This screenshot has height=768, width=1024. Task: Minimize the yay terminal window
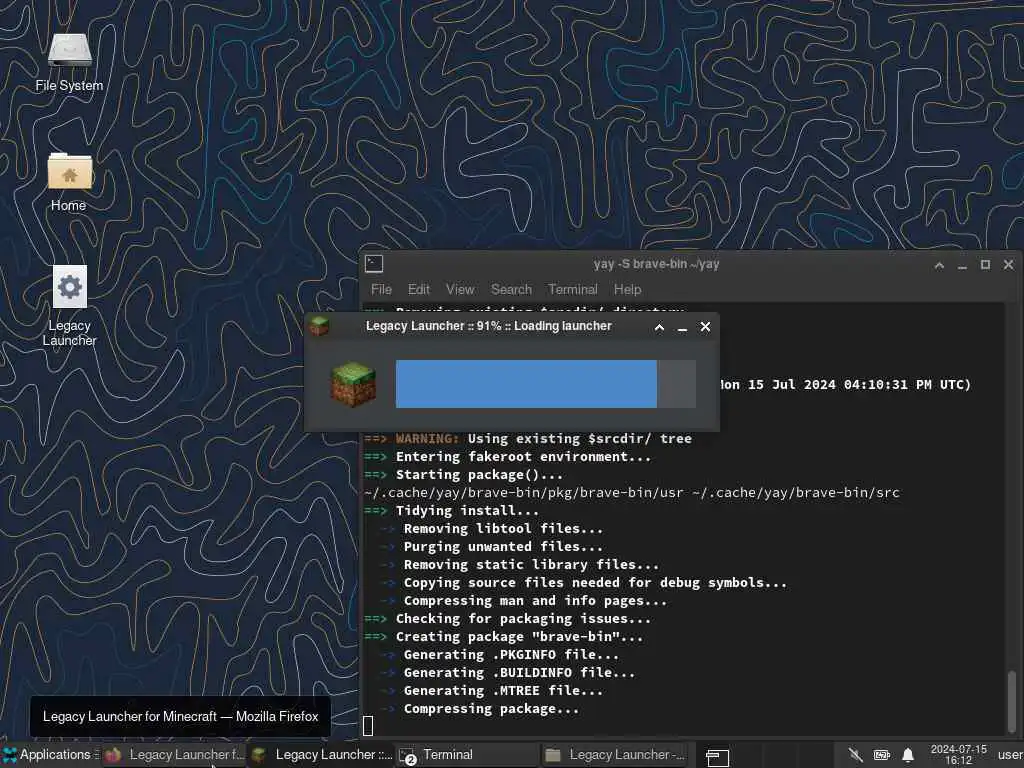(962, 265)
